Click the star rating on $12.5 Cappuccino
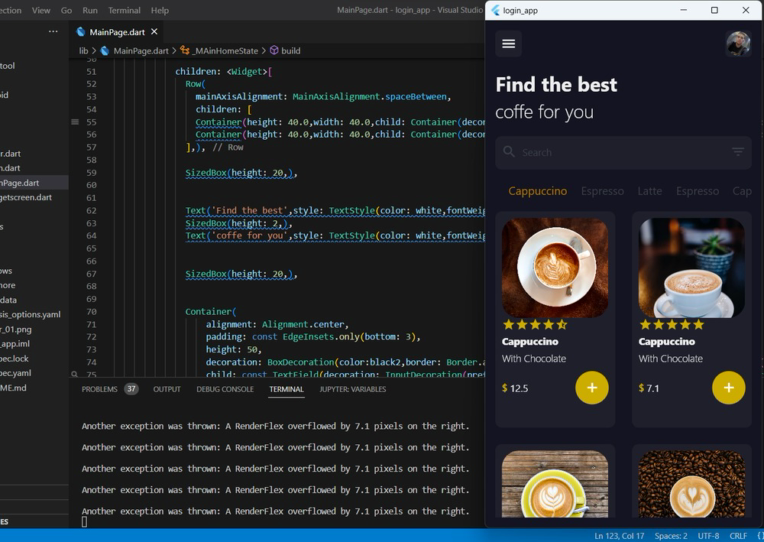The width and height of the screenshot is (764, 542). 535,324
